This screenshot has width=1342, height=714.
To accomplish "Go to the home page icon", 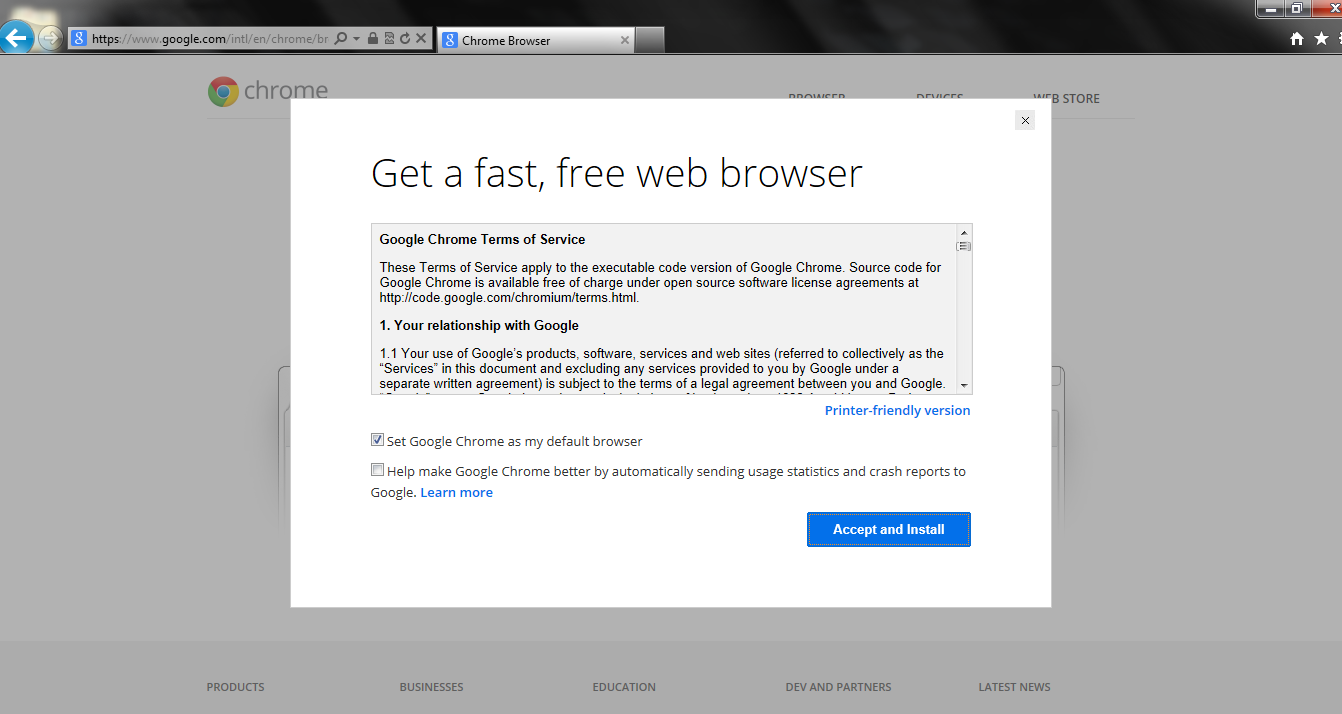I will [1297, 39].
